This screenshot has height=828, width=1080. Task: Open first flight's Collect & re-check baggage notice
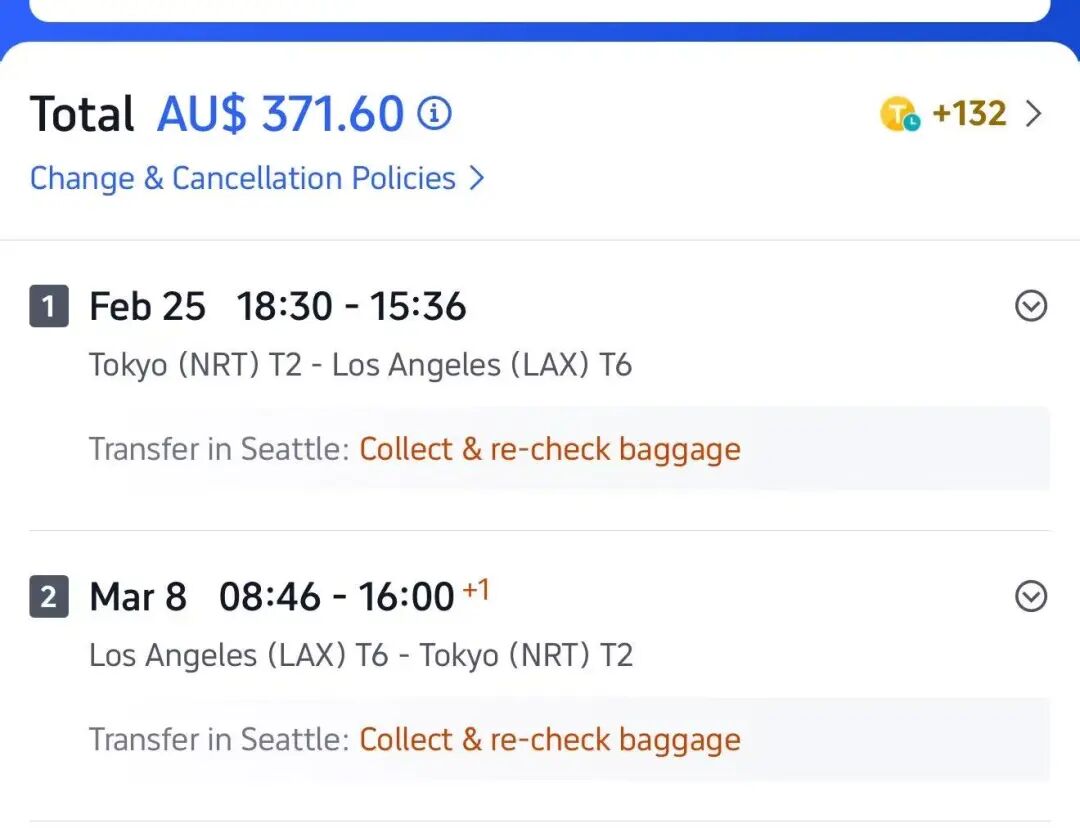pyautogui.click(x=549, y=449)
